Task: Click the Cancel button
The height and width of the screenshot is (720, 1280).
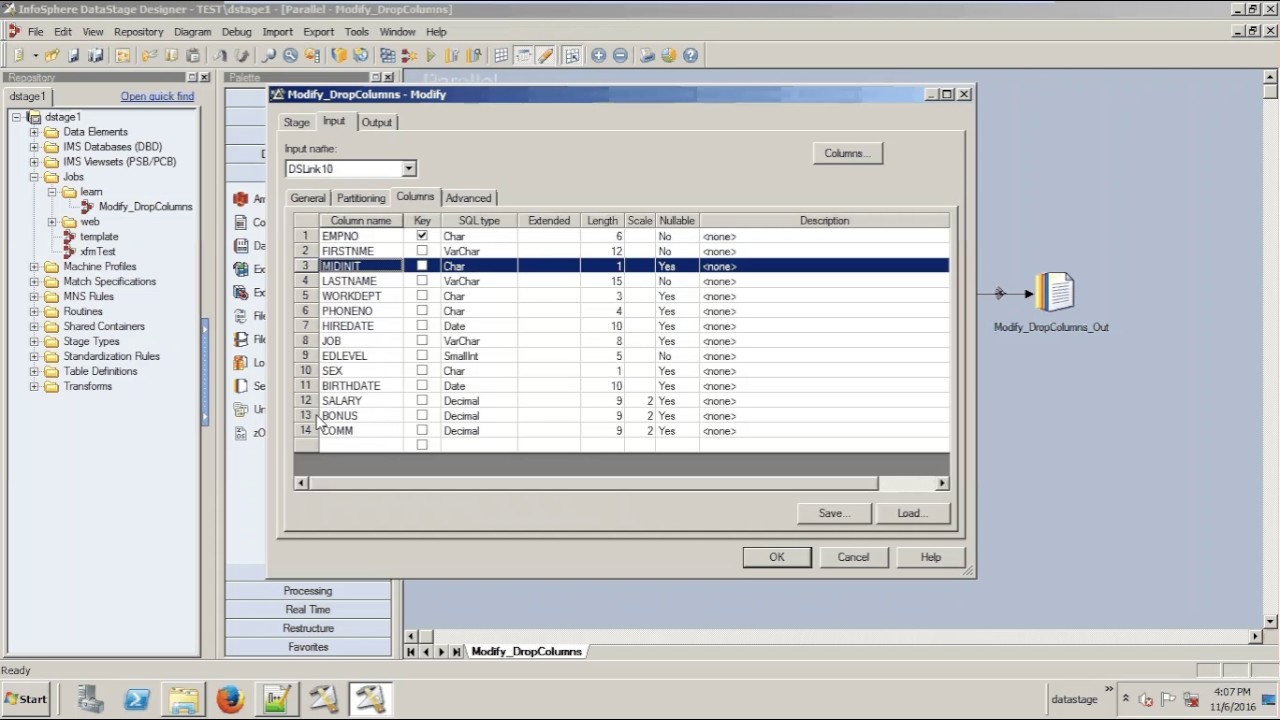Action: (x=853, y=557)
